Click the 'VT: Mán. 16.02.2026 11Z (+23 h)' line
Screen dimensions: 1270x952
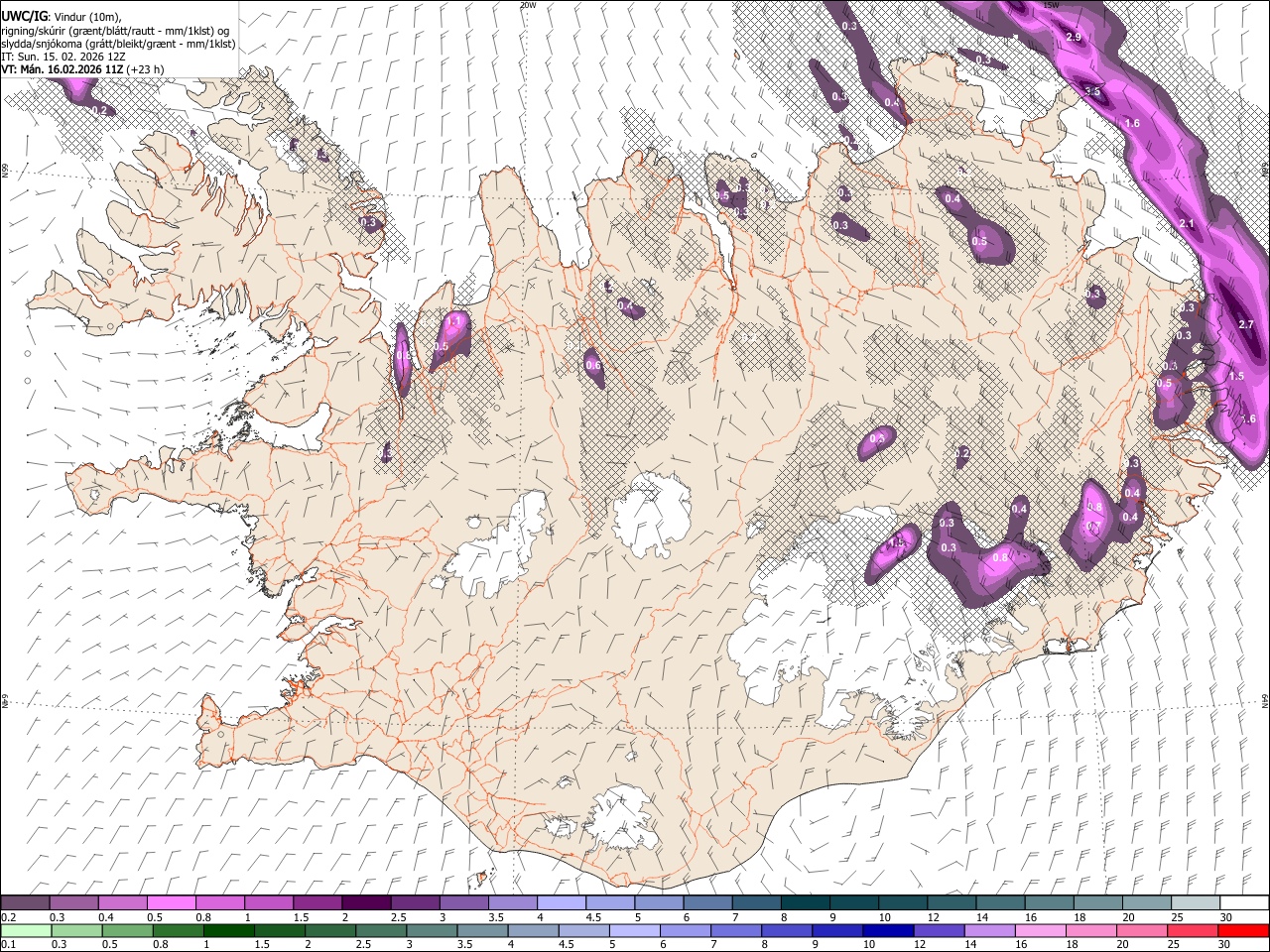[82, 69]
